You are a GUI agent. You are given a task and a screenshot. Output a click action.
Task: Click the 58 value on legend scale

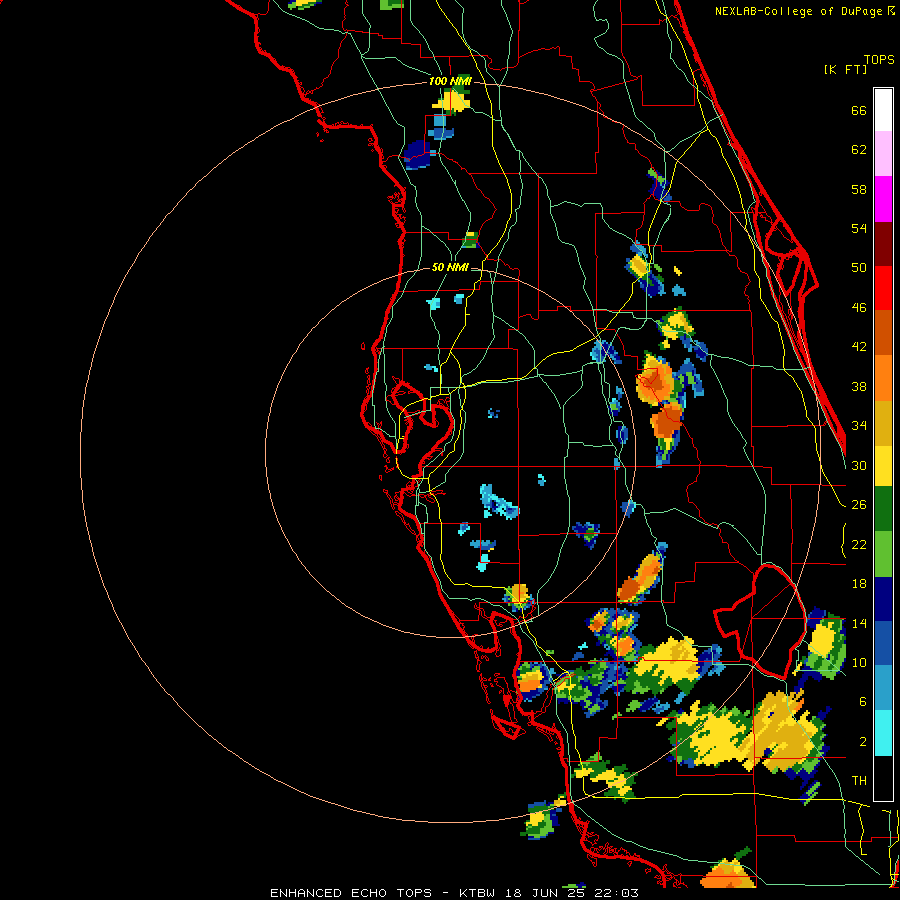click(x=859, y=189)
